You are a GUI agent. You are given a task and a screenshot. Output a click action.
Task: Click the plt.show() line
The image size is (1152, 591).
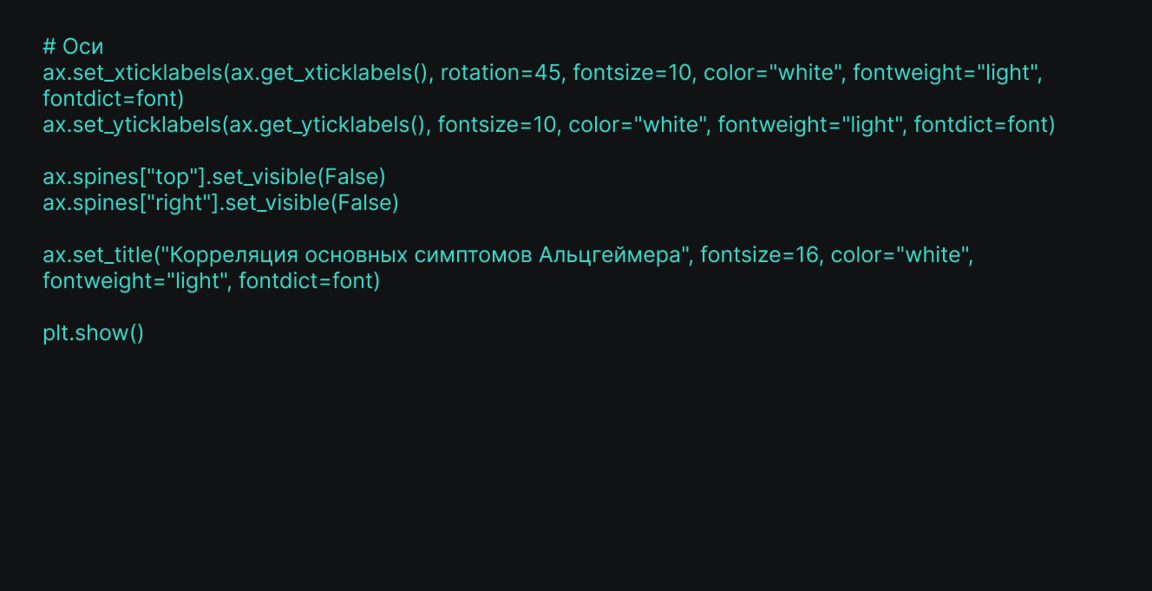tap(93, 333)
